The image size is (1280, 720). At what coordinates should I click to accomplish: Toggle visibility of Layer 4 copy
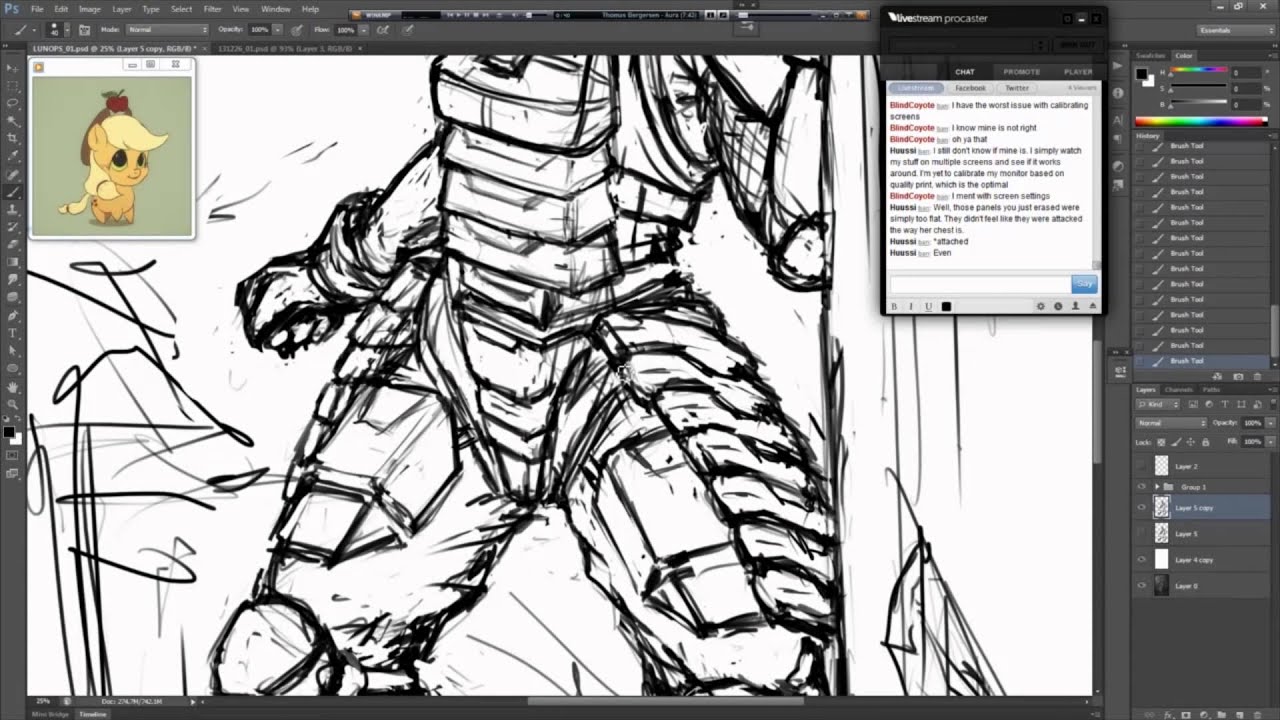[x=1141, y=560]
